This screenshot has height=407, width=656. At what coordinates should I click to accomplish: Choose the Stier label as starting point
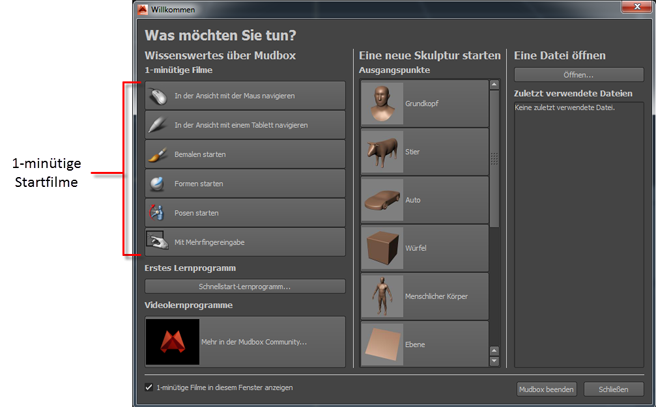tap(412, 152)
